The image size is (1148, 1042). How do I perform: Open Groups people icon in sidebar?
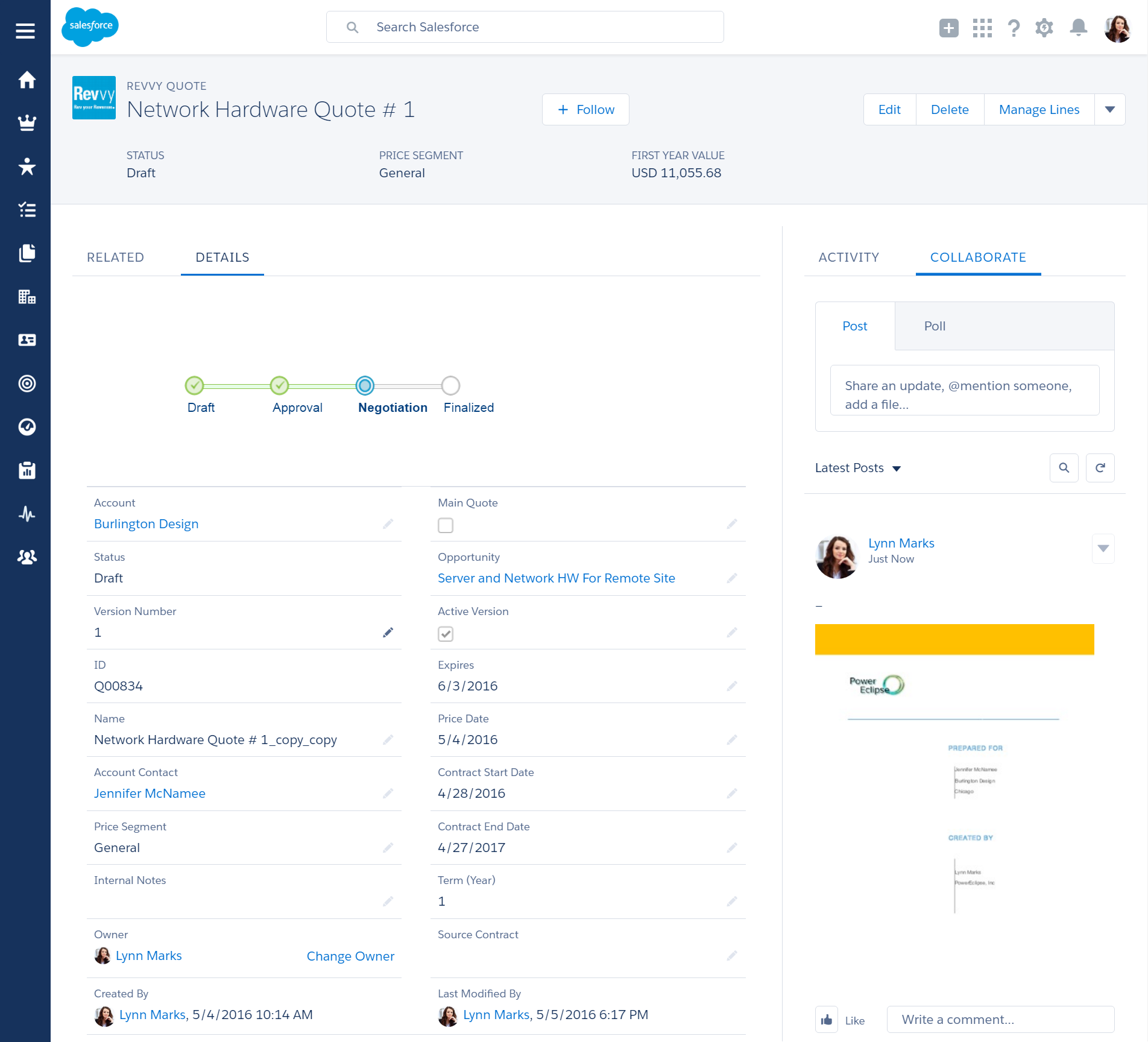click(27, 557)
